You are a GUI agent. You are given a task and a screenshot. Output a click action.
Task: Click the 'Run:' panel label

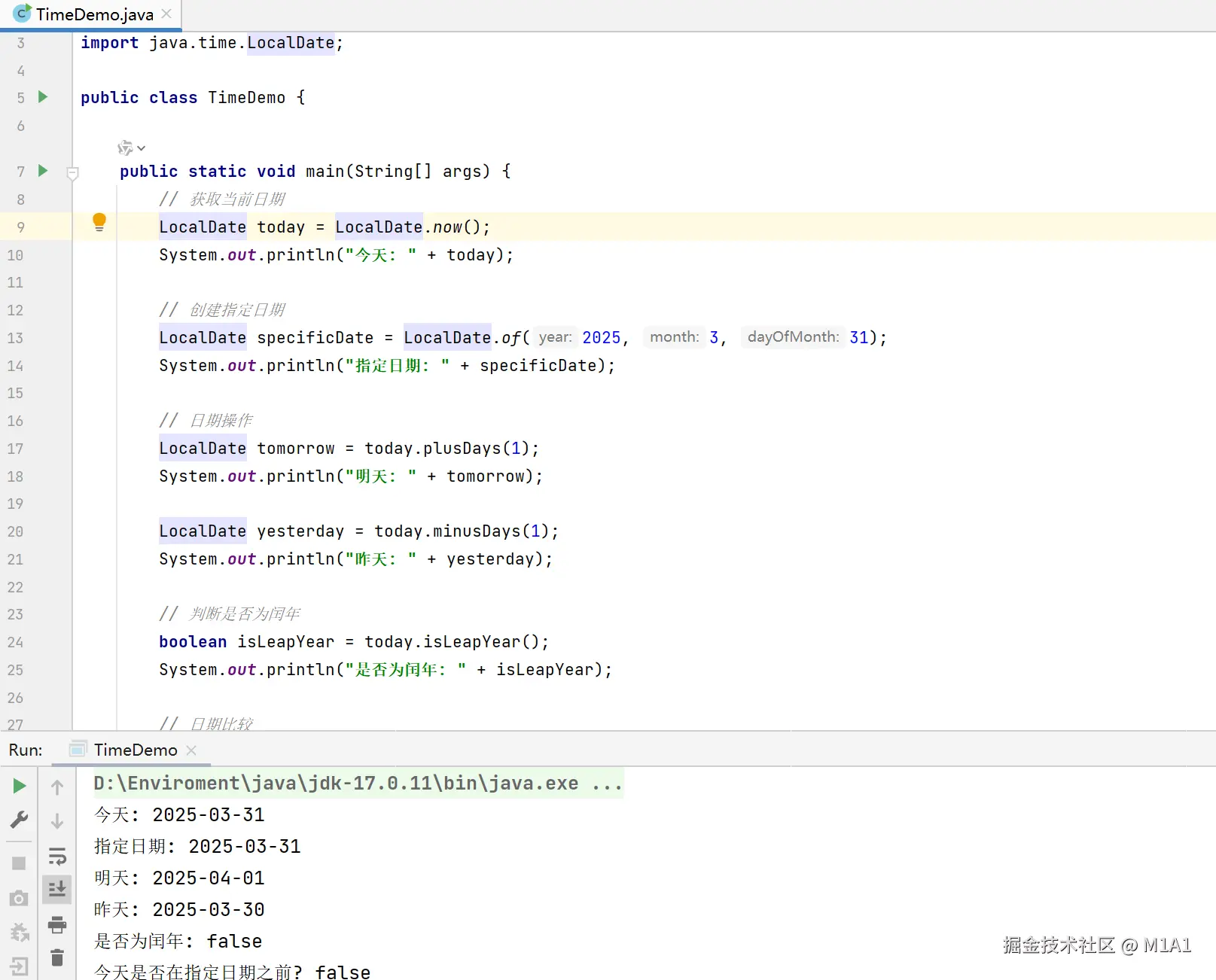pyautogui.click(x=26, y=750)
